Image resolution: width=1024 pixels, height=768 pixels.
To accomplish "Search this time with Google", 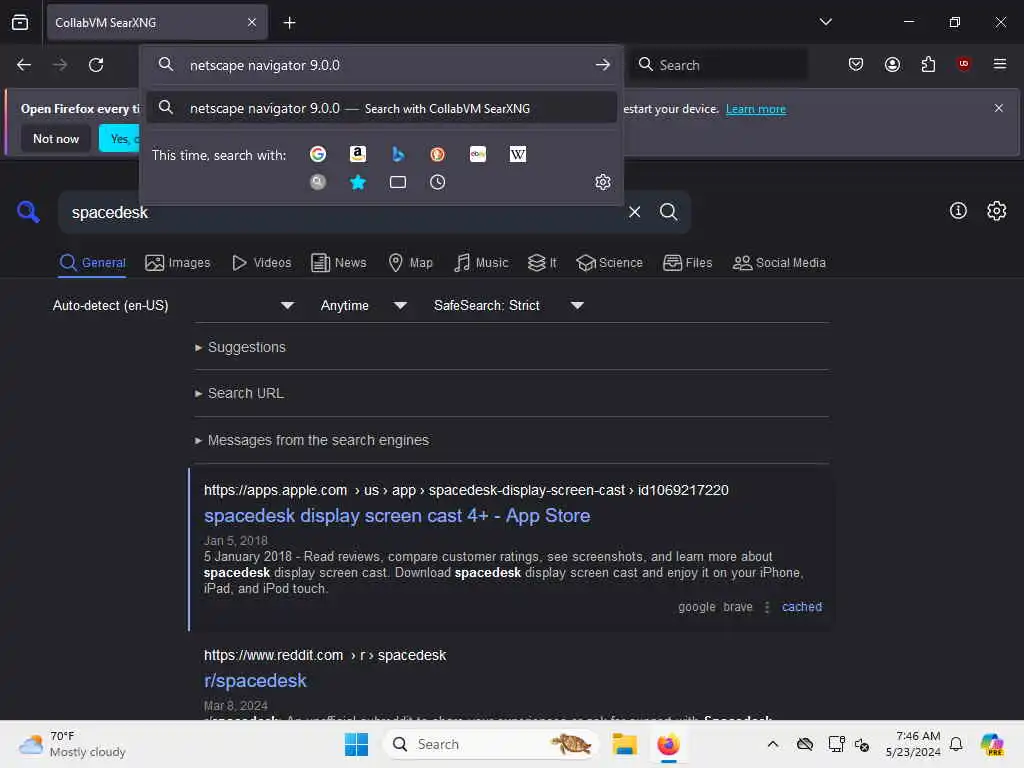I will (318, 154).
